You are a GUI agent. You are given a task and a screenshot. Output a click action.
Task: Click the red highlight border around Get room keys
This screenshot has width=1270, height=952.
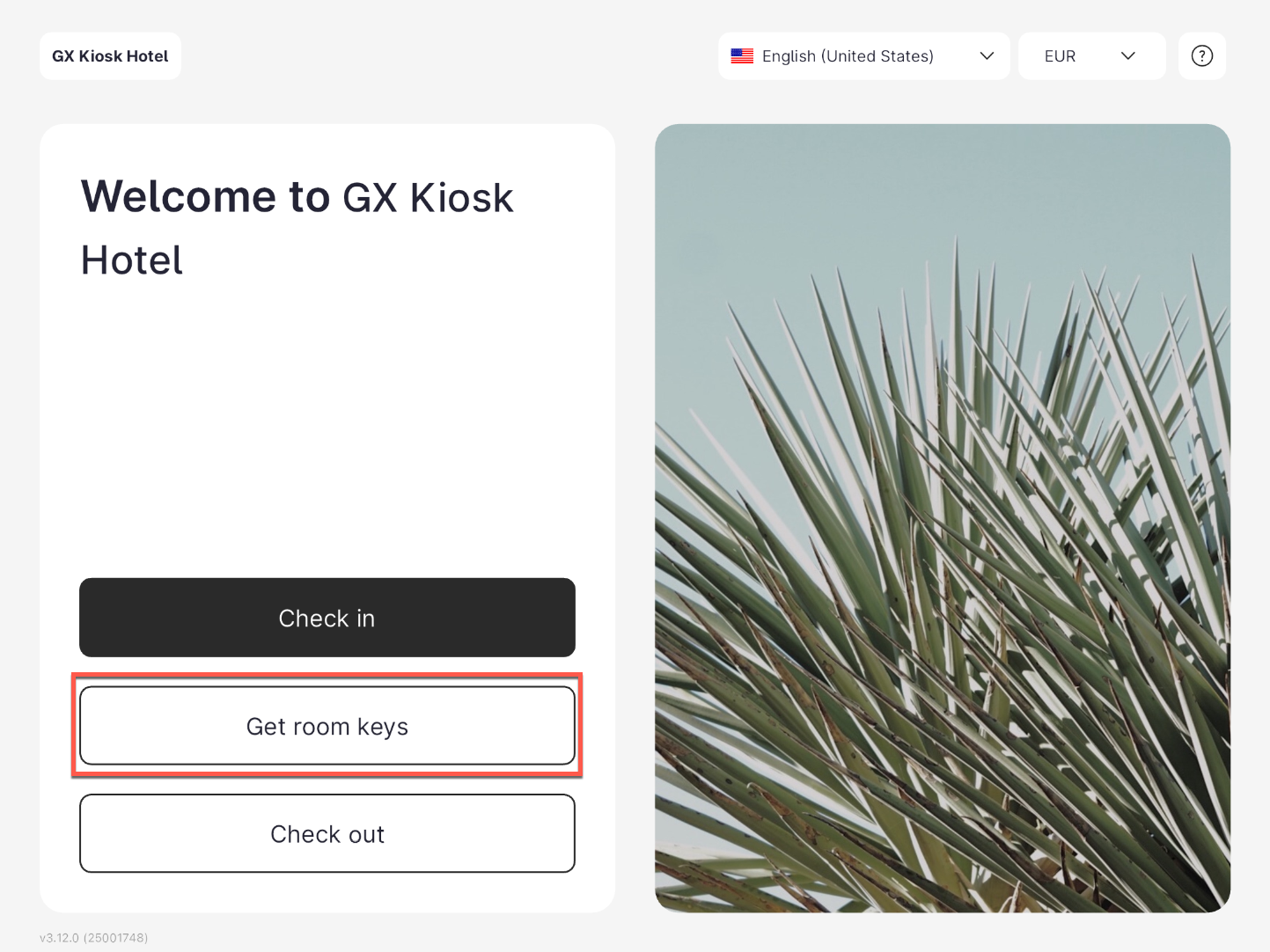(327, 676)
